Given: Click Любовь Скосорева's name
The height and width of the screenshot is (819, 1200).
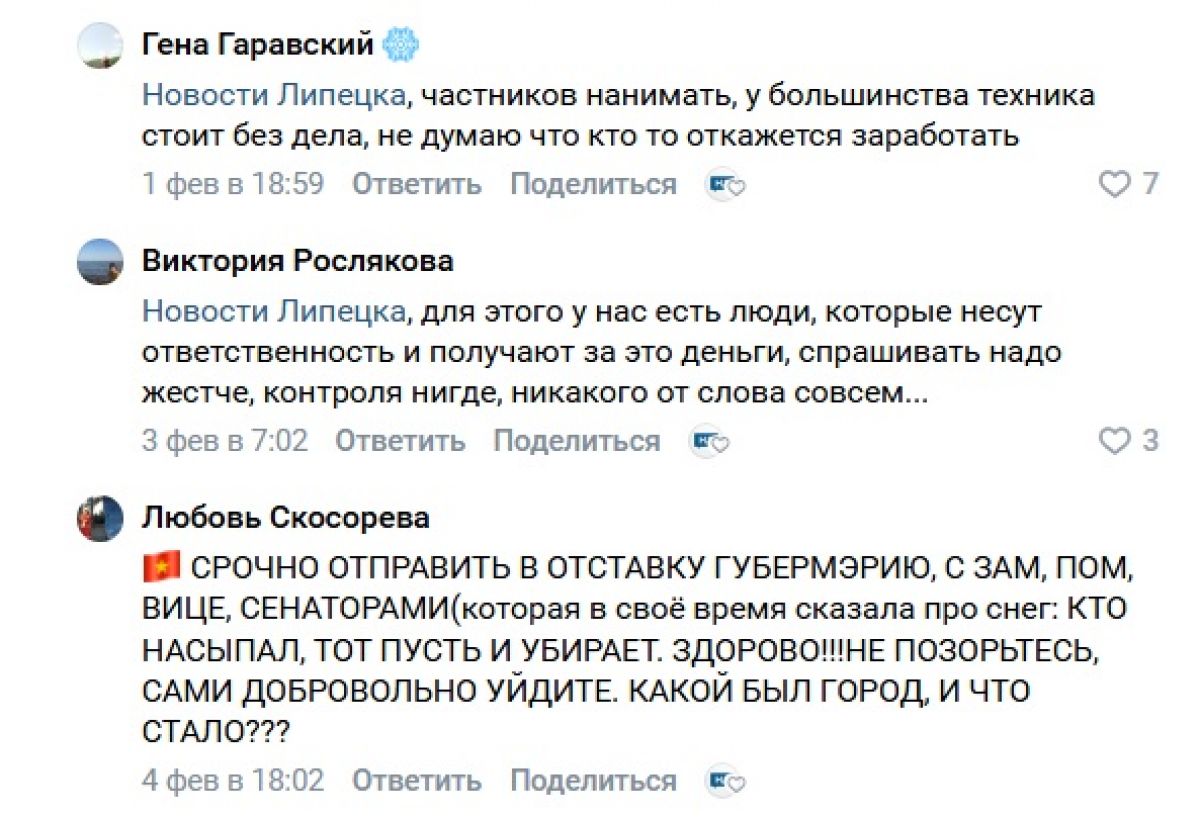Looking at the screenshot, I should pyautogui.click(x=285, y=518).
